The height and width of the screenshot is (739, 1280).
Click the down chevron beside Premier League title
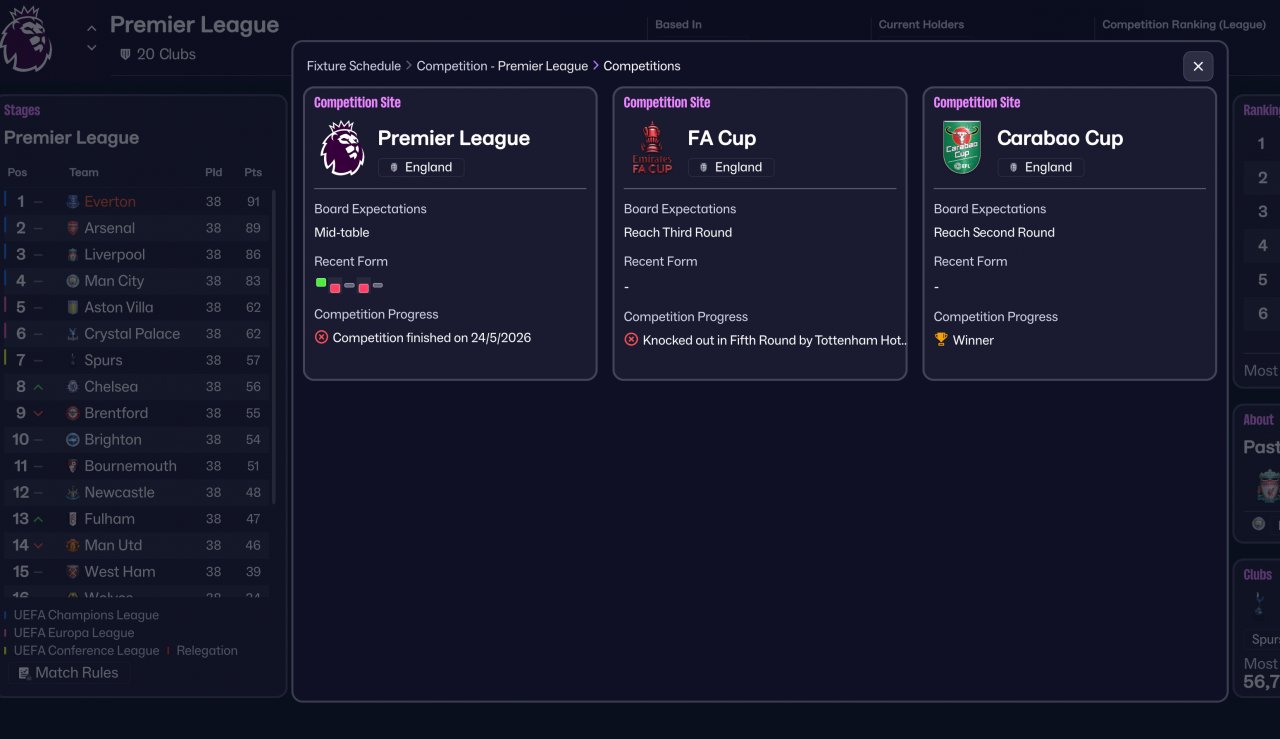click(92, 47)
